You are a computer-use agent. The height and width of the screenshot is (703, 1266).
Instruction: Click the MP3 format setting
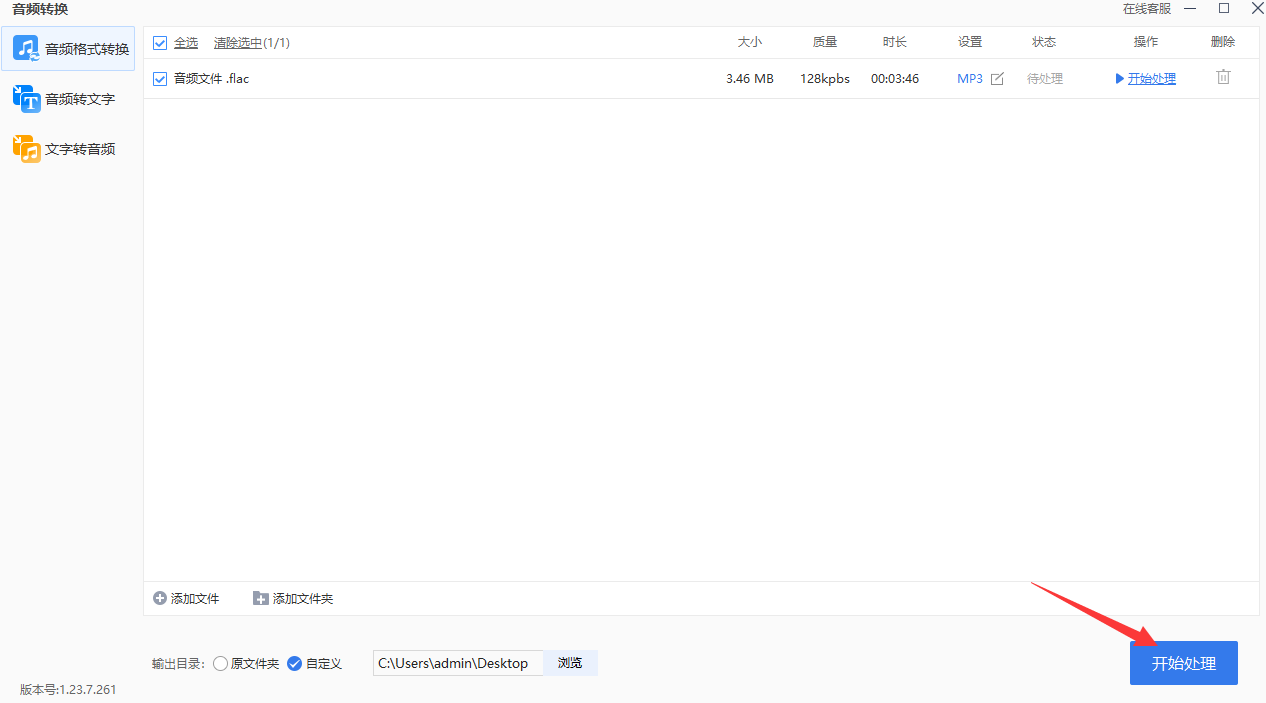(x=970, y=79)
